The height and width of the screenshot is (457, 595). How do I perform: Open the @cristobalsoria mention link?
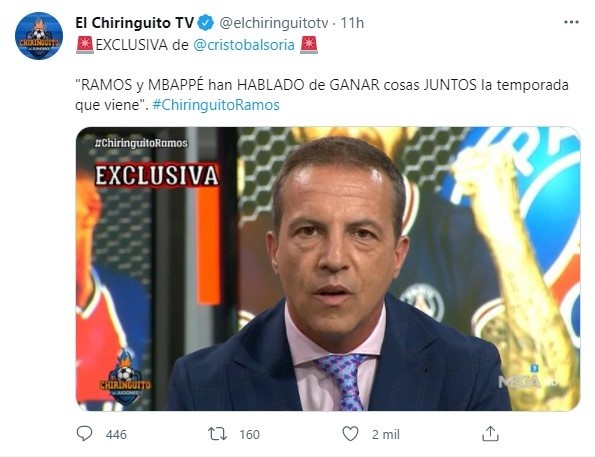tap(244, 45)
